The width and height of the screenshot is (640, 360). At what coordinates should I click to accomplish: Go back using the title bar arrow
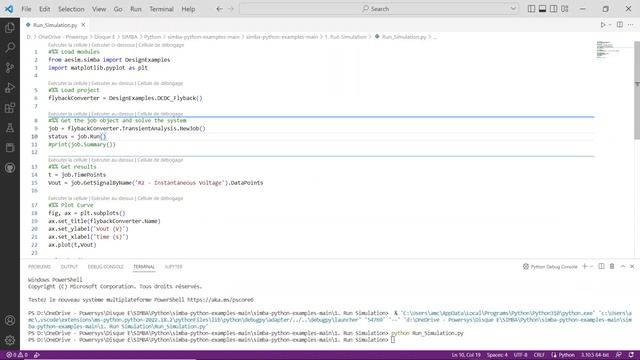click(219, 9)
